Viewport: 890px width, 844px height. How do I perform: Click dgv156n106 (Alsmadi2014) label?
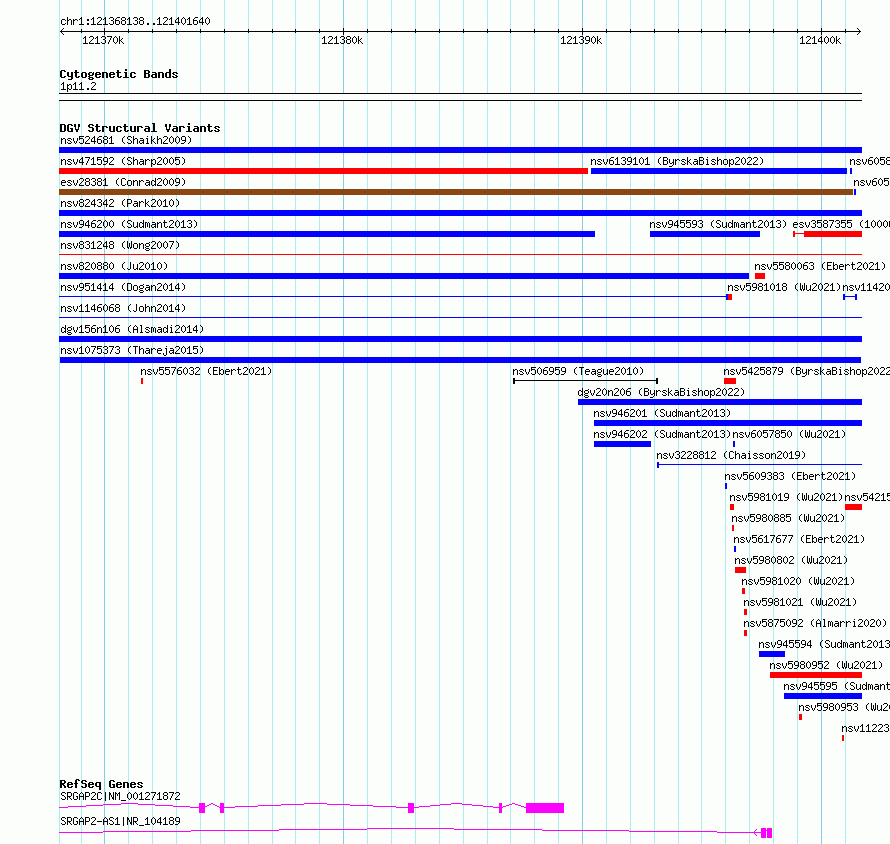pos(132,329)
